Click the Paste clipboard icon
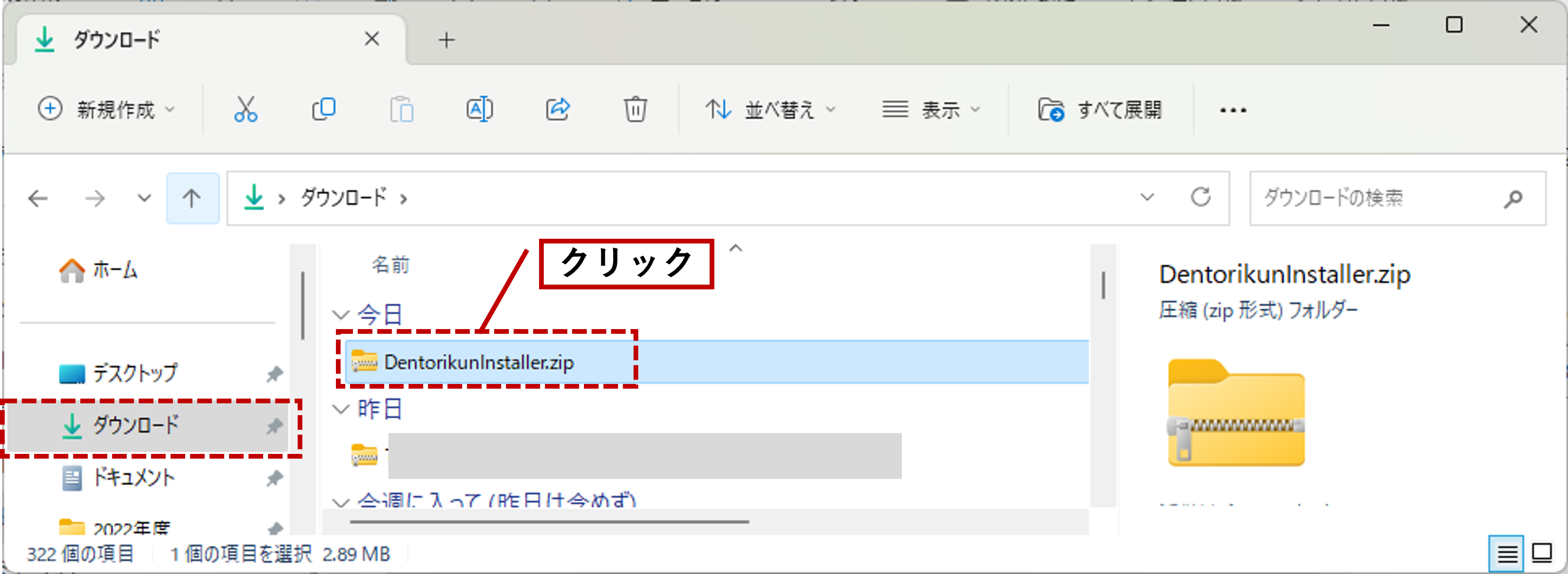 tap(401, 110)
